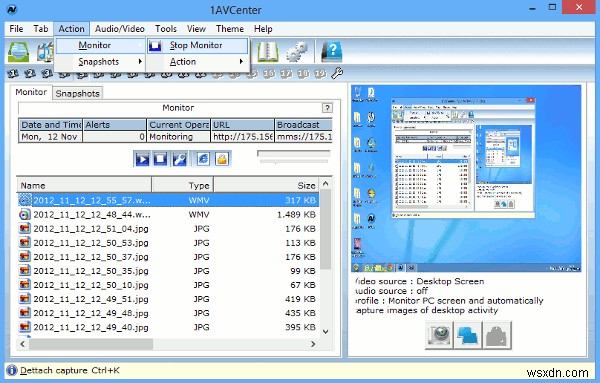Sort file list by Name column
This screenshot has width=600, height=383.
pos(84,185)
